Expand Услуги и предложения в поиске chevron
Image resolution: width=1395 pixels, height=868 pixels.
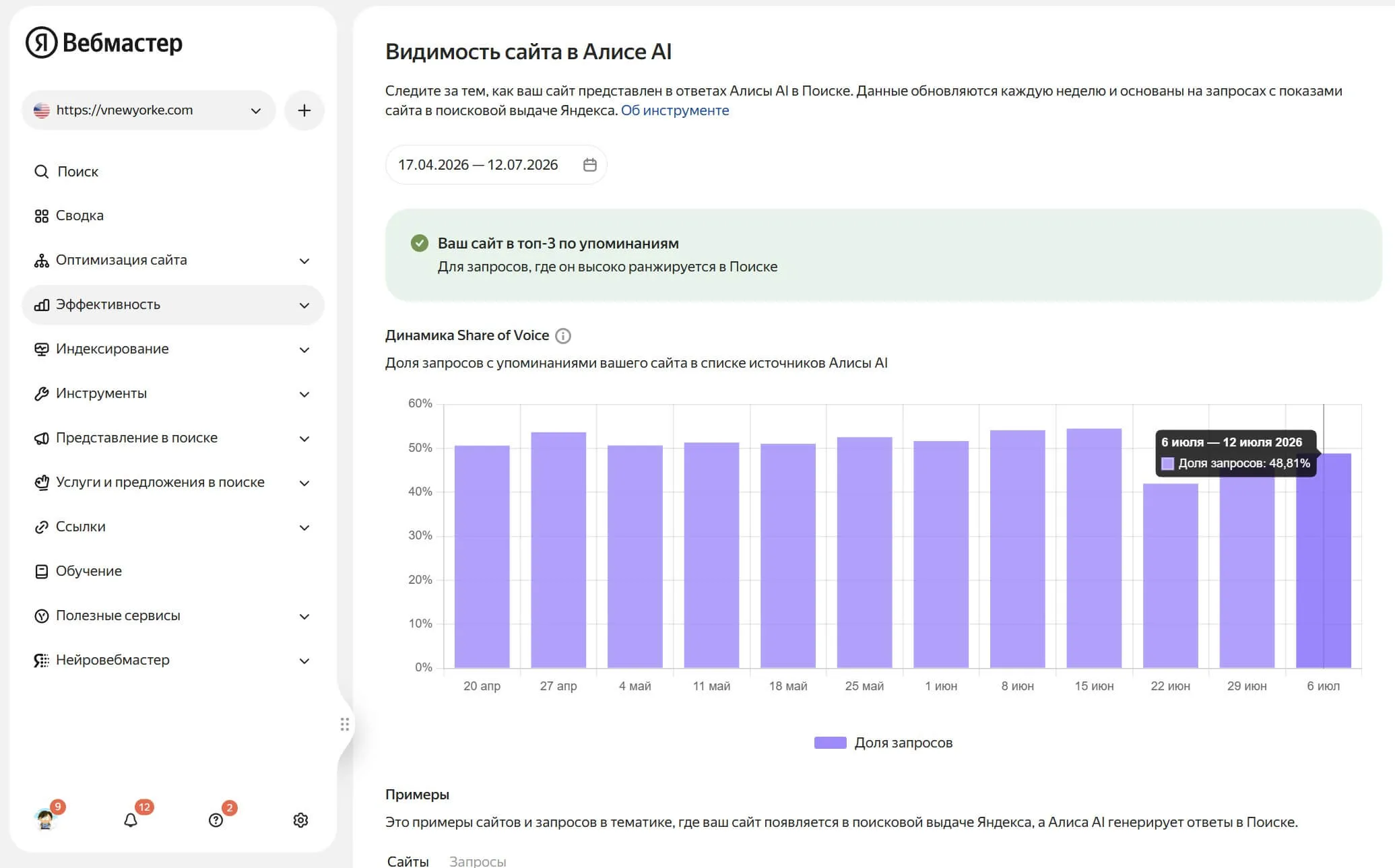[304, 483]
